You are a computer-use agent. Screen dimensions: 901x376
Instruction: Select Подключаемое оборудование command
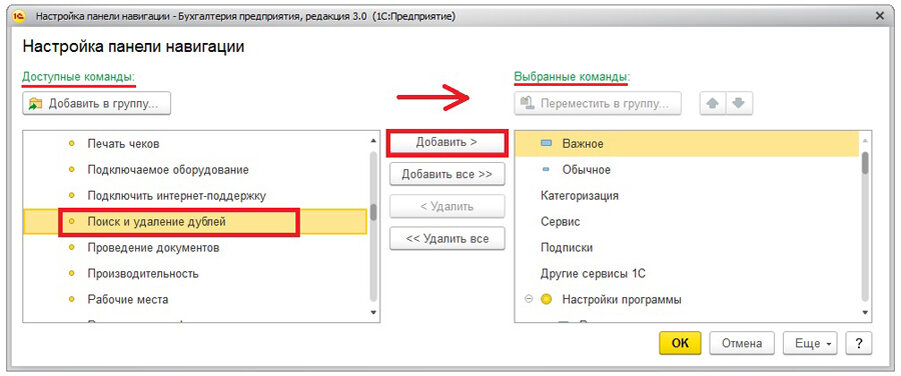195,170
